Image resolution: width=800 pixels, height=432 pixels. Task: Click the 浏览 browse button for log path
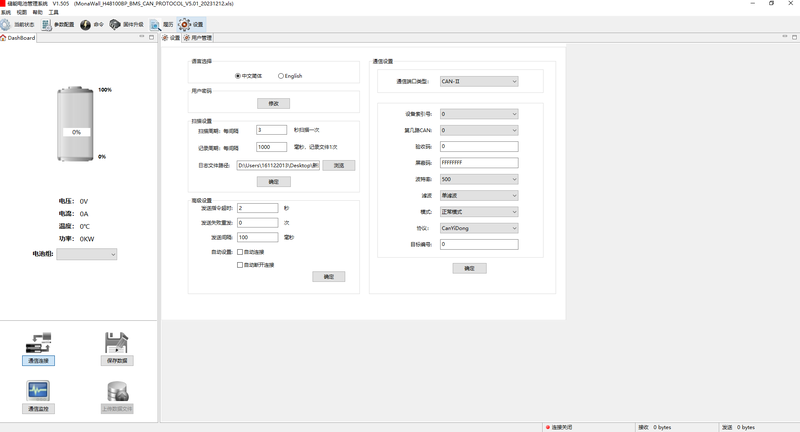(x=338, y=166)
